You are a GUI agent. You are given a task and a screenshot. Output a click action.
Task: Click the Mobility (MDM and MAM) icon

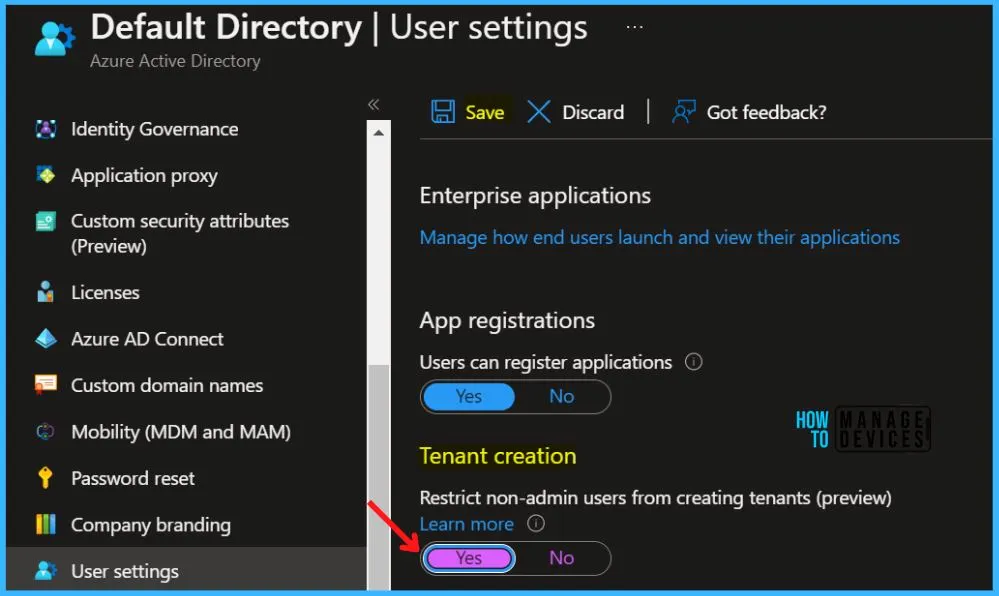point(46,432)
